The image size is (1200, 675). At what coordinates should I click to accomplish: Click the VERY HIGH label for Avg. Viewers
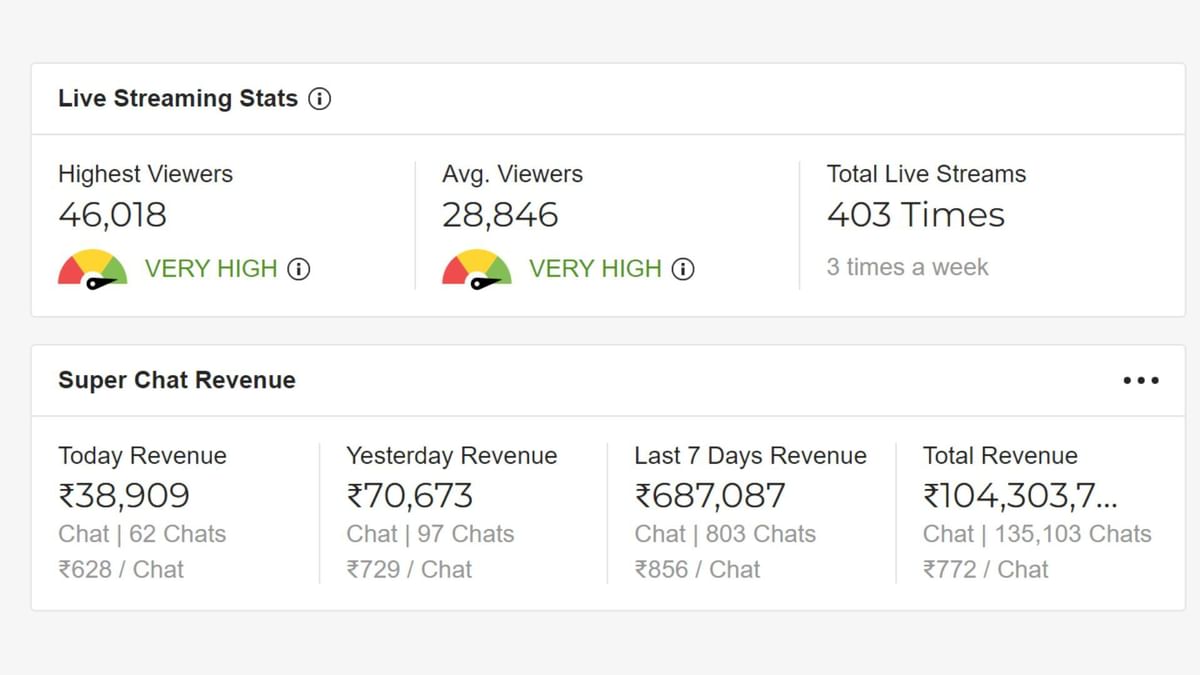[x=595, y=268]
